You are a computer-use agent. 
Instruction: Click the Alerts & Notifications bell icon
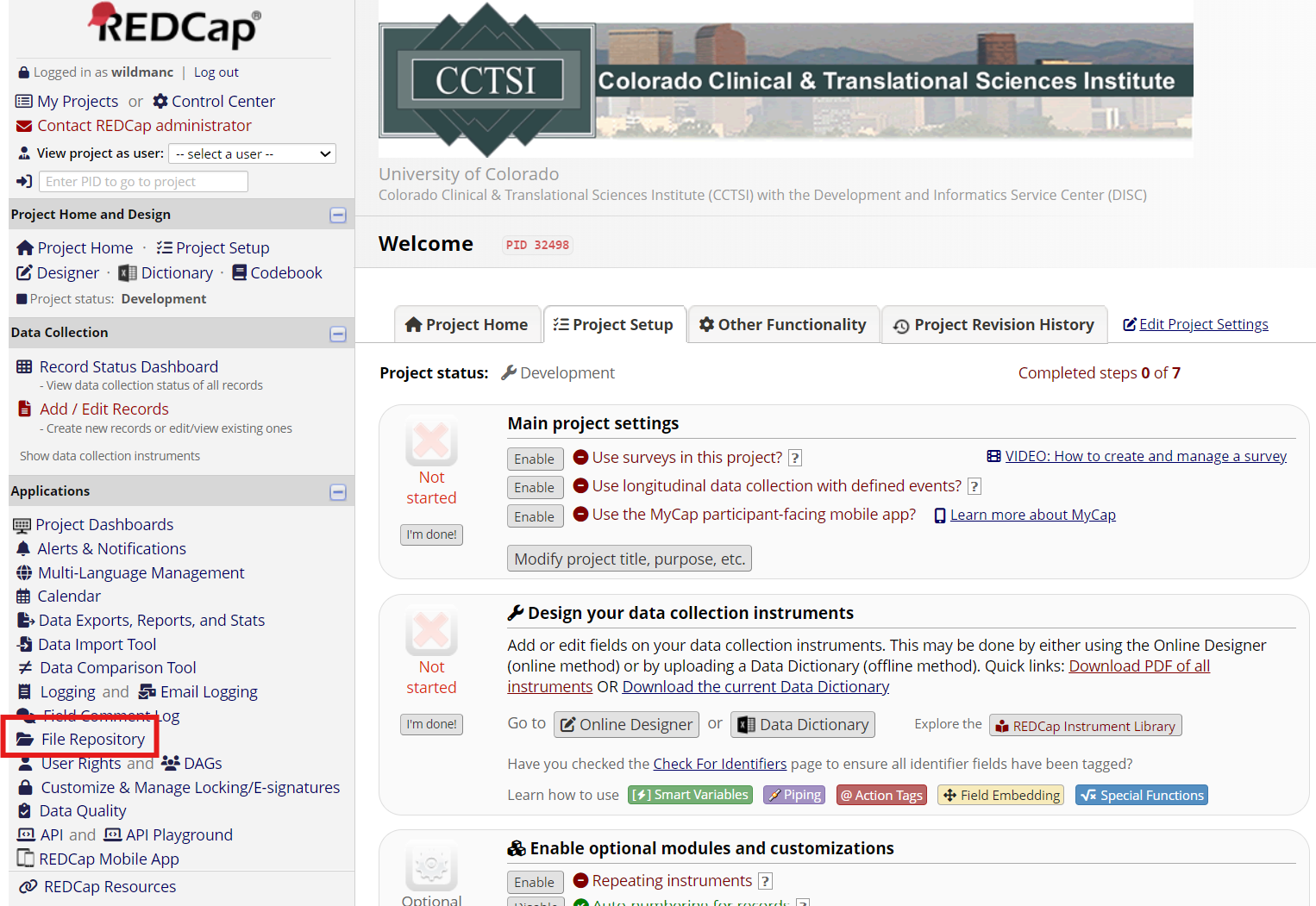click(23, 549)
